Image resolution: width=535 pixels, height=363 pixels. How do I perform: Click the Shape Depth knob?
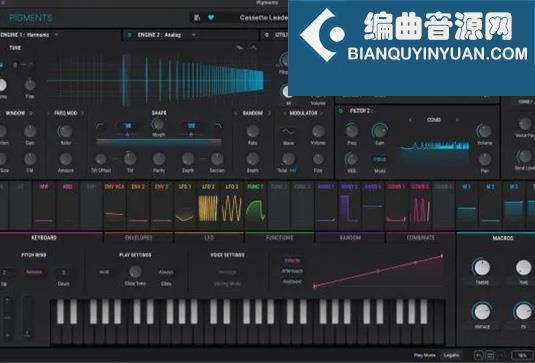pos(188,159)
